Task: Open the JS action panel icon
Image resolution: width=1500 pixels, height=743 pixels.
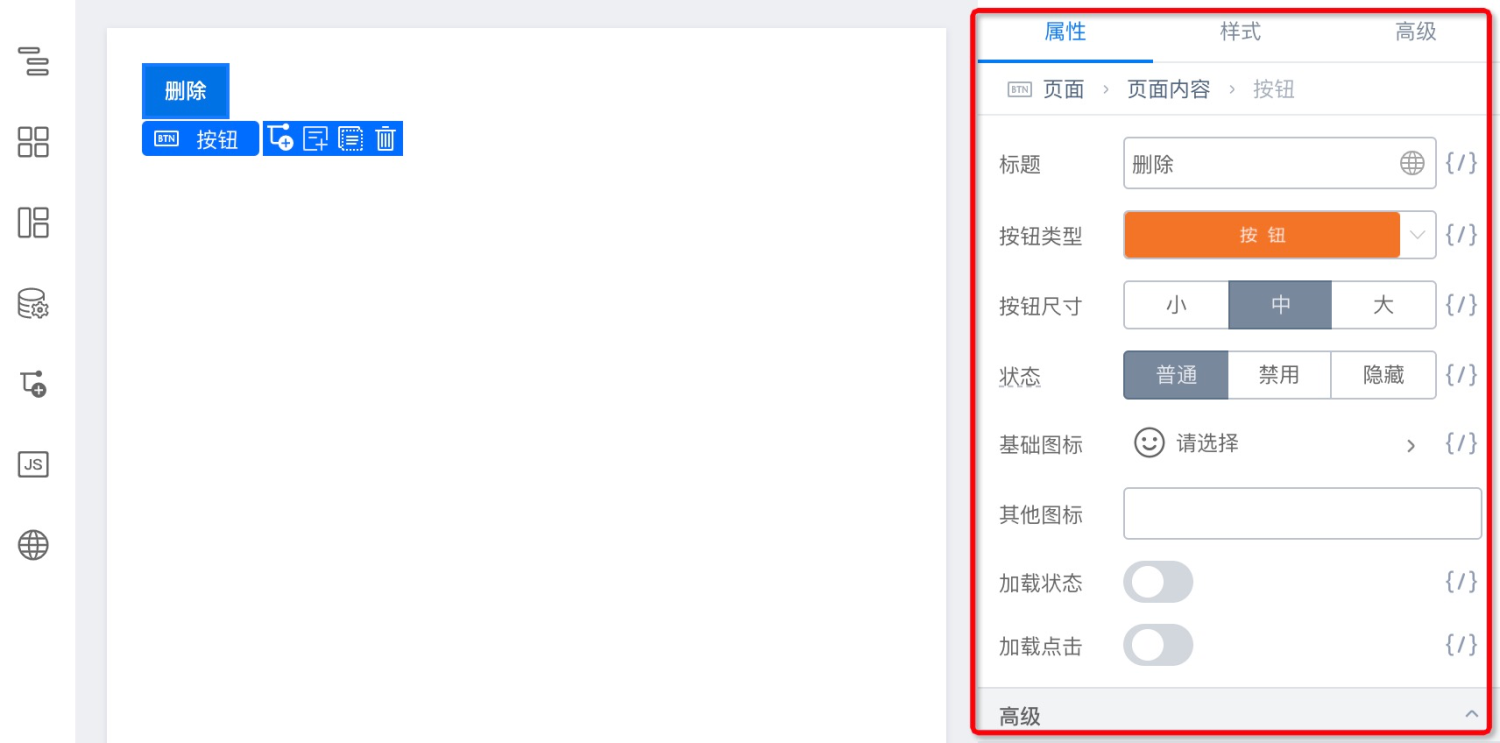Action: 33,464
